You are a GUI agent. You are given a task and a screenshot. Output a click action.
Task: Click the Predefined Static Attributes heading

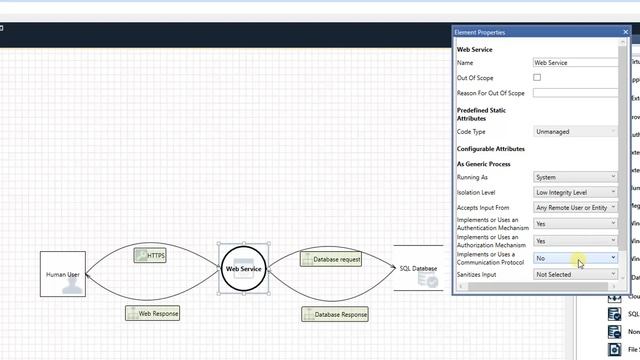tap(481, 114)
